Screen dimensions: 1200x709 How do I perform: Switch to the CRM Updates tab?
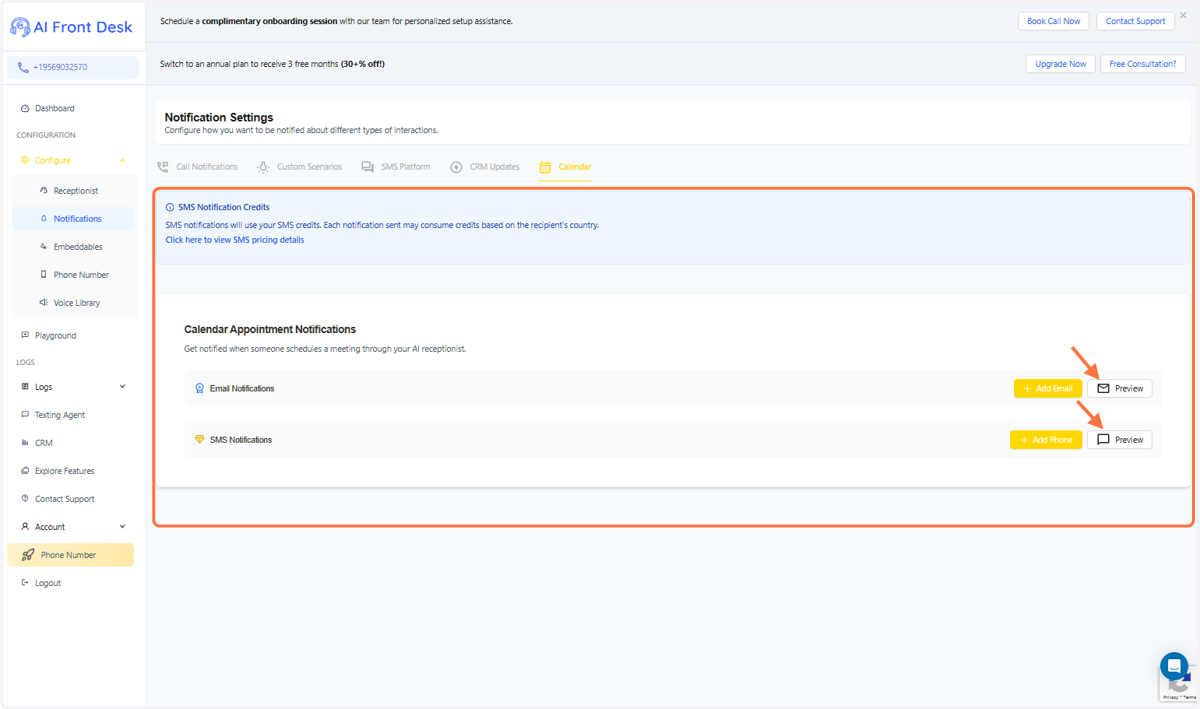[x=485, y=167]
